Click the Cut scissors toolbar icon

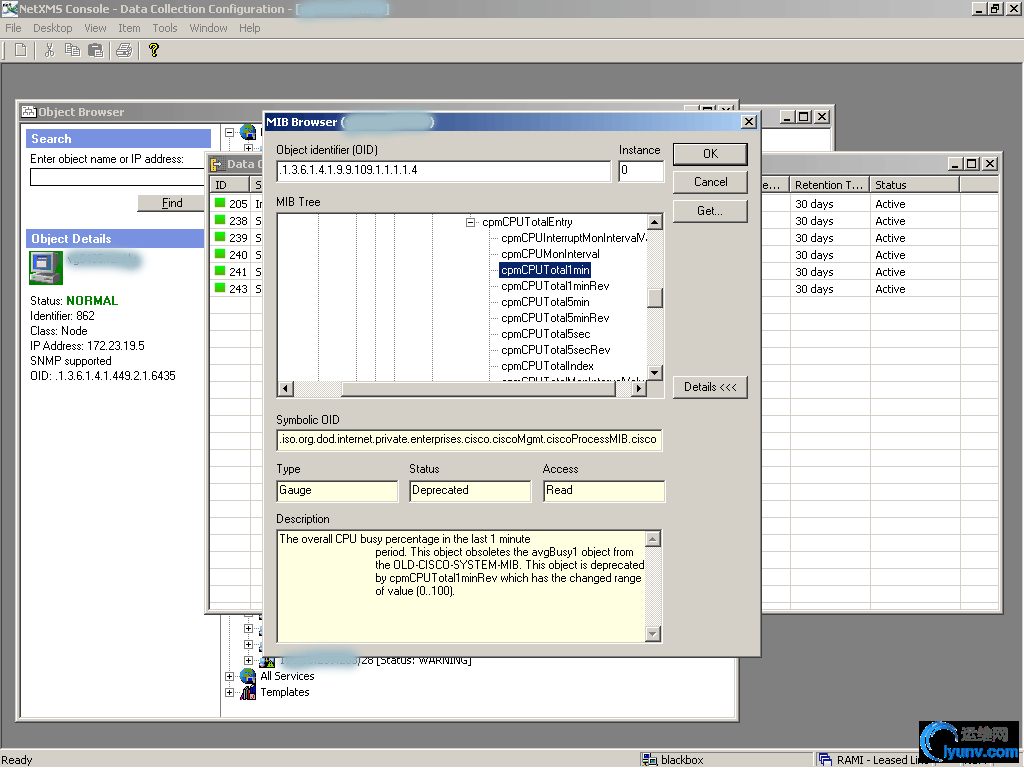pyautogui.click(x=49, y=50)
